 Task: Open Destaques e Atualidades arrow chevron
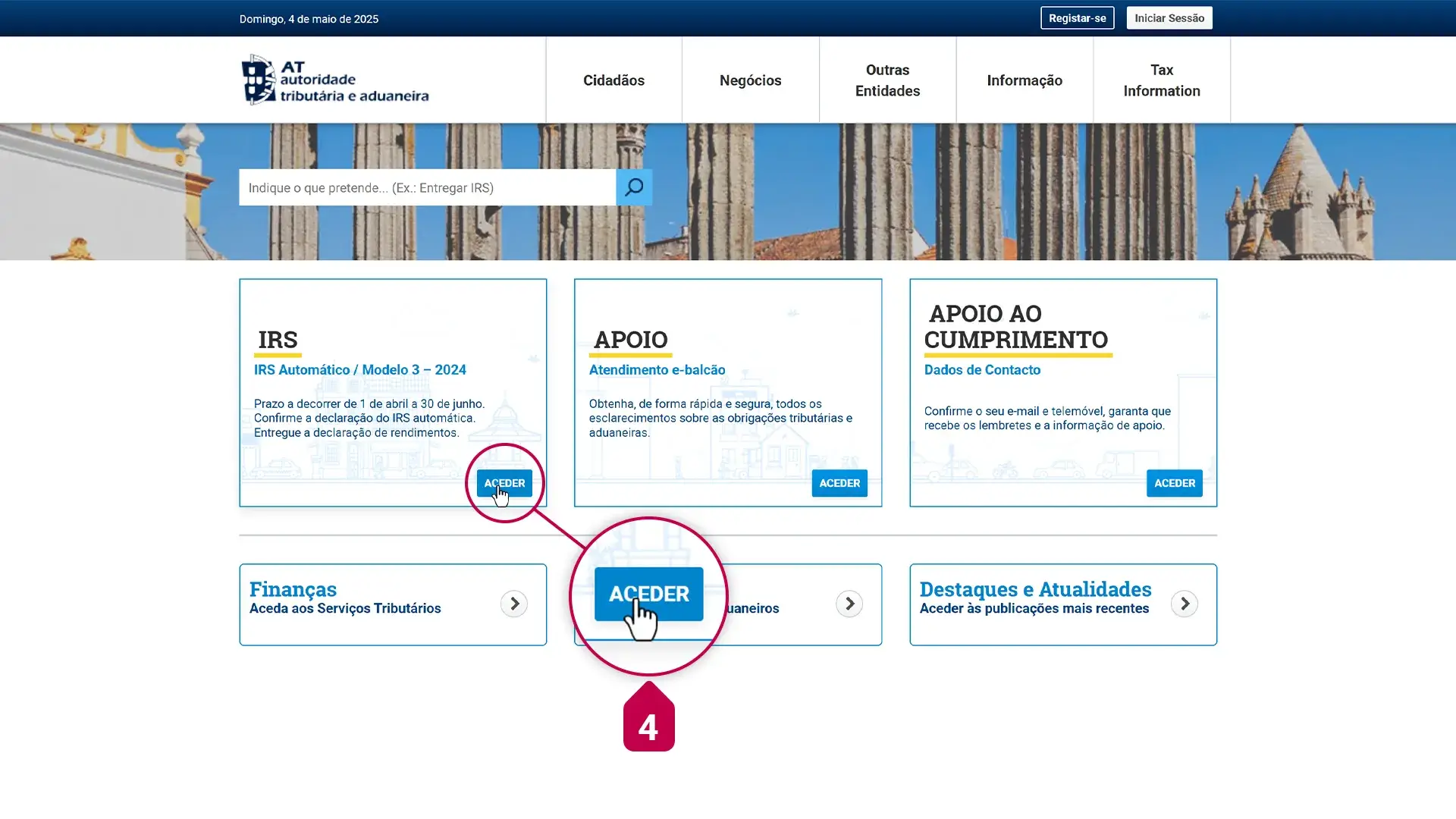tap(1184, 604)
